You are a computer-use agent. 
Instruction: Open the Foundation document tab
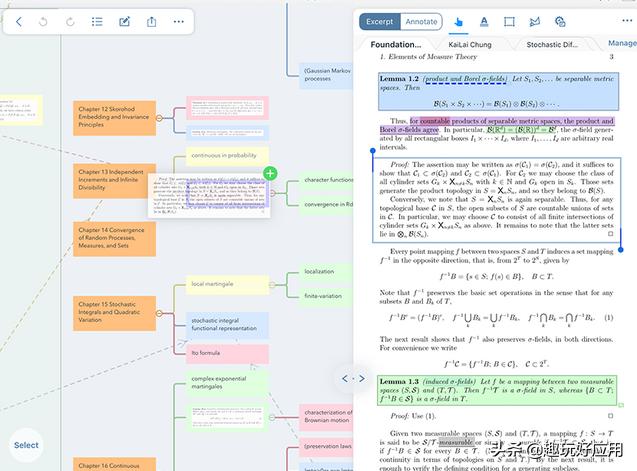pyautogui.click(x=395, y=44)
